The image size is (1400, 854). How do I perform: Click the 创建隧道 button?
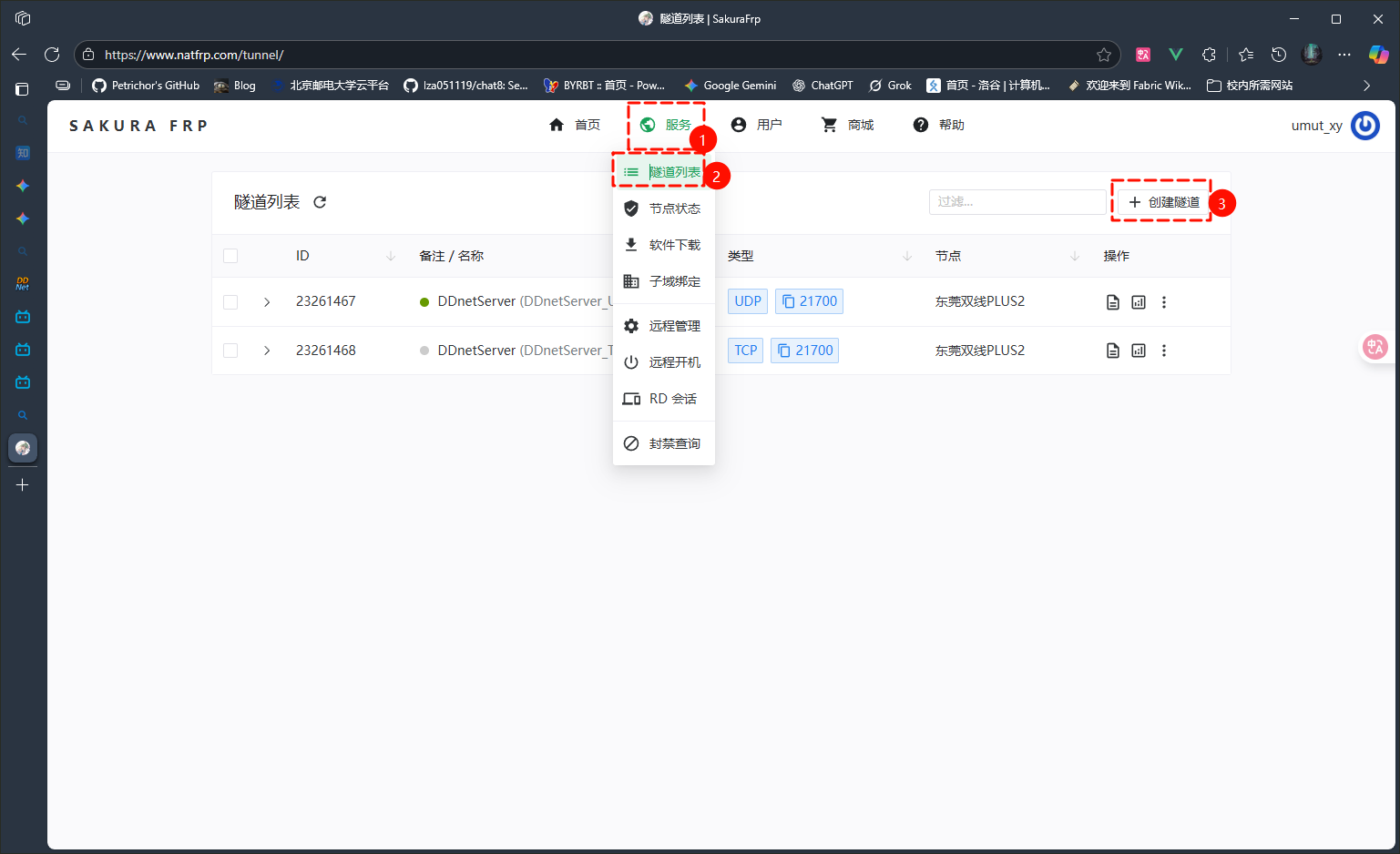(1164, 202)
